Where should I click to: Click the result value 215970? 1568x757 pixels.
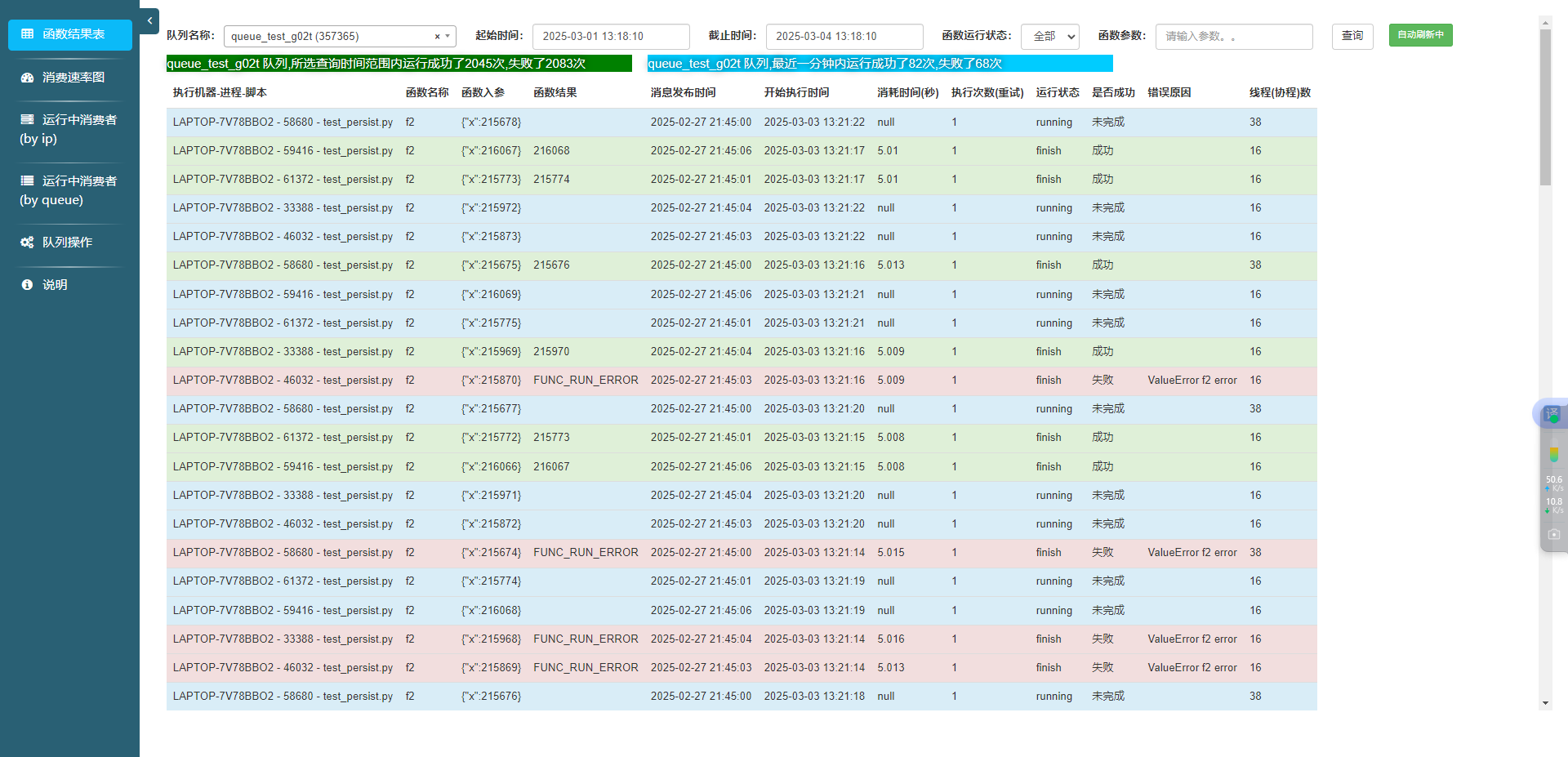551,352
